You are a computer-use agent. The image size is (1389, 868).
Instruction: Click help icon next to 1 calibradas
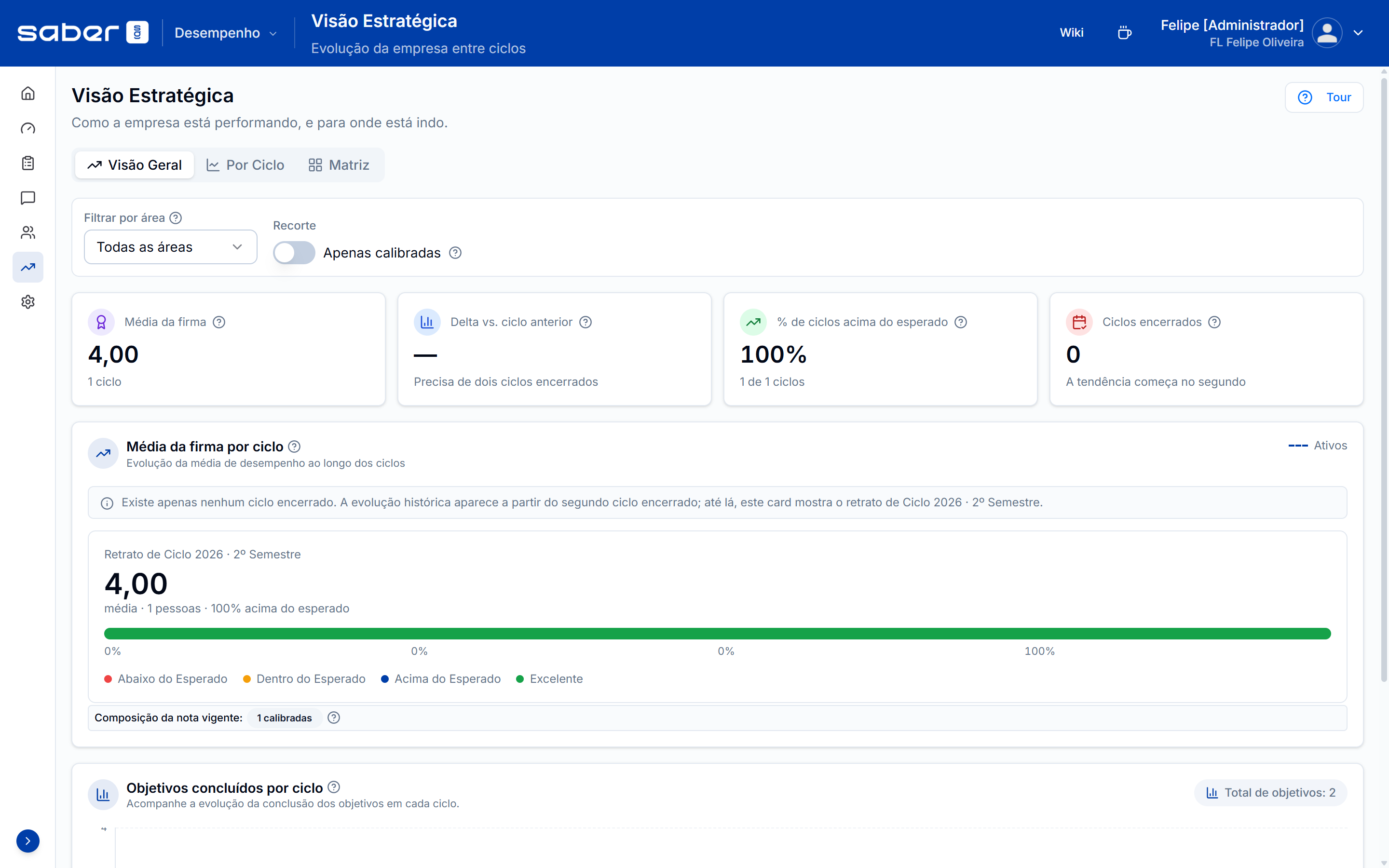[x=333, y=718]
